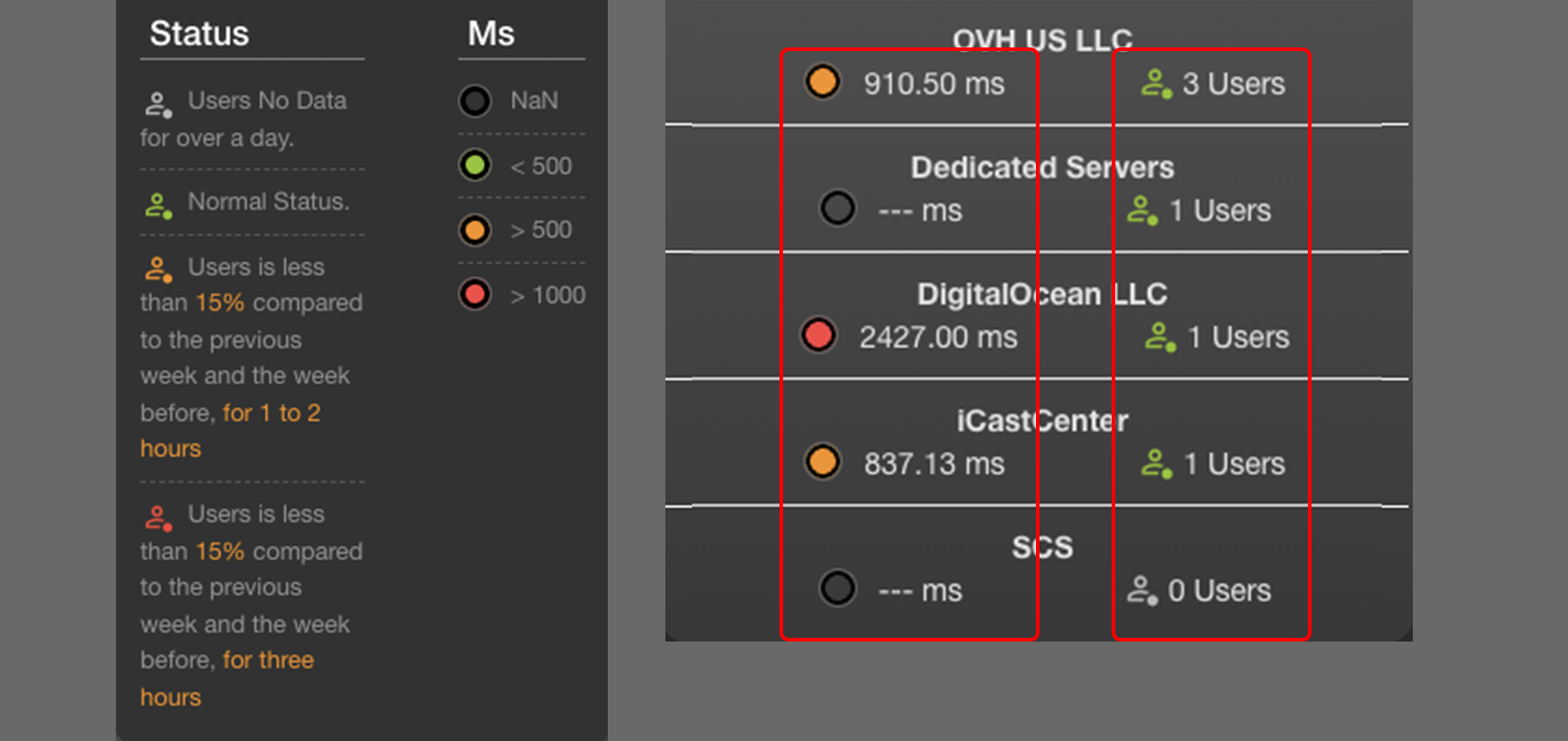
Task: Click the gray Users No Data status icon
Action: [x=159, y=105]
